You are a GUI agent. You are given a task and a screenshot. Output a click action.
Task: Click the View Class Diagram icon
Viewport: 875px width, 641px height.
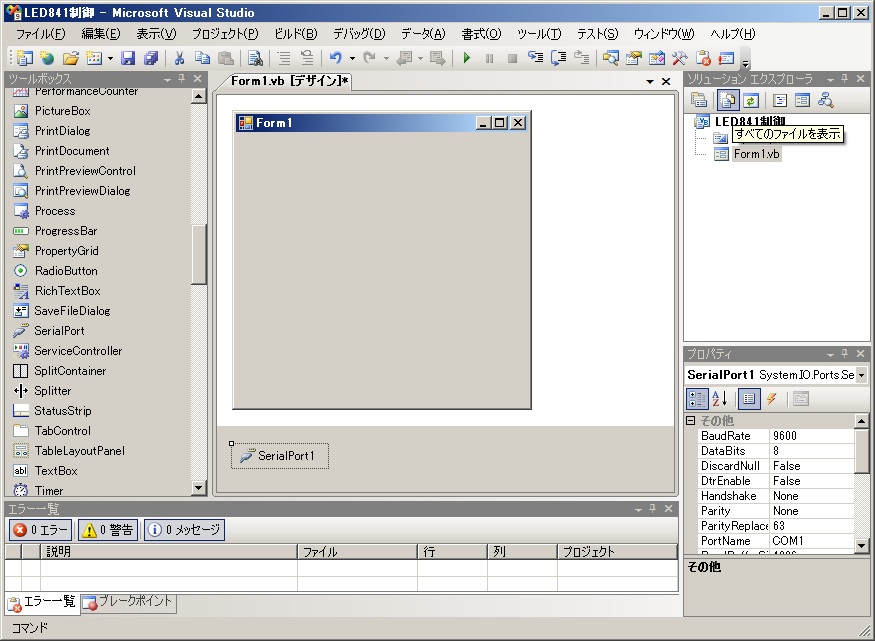point(825,100)
